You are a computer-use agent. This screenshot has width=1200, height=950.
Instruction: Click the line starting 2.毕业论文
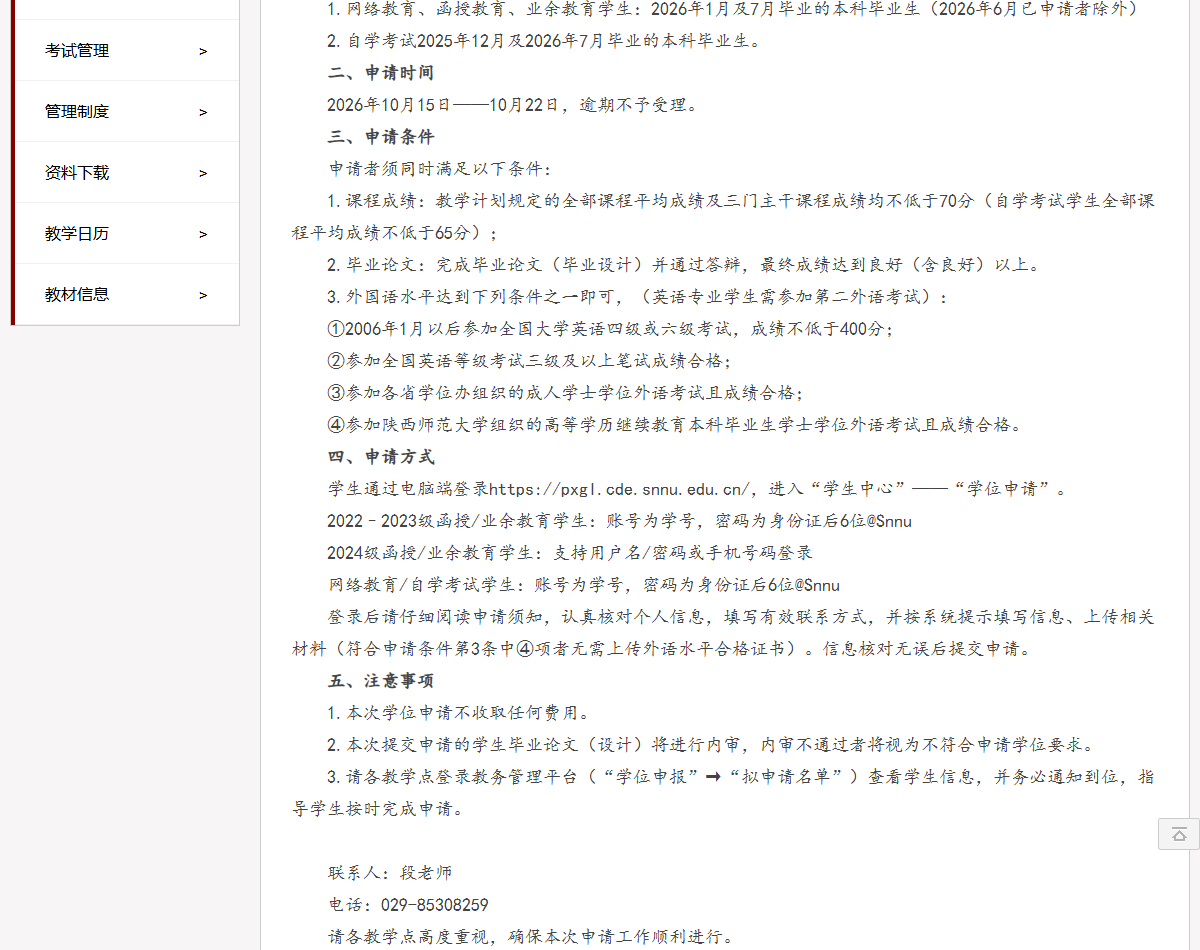(x=684, y=265)
